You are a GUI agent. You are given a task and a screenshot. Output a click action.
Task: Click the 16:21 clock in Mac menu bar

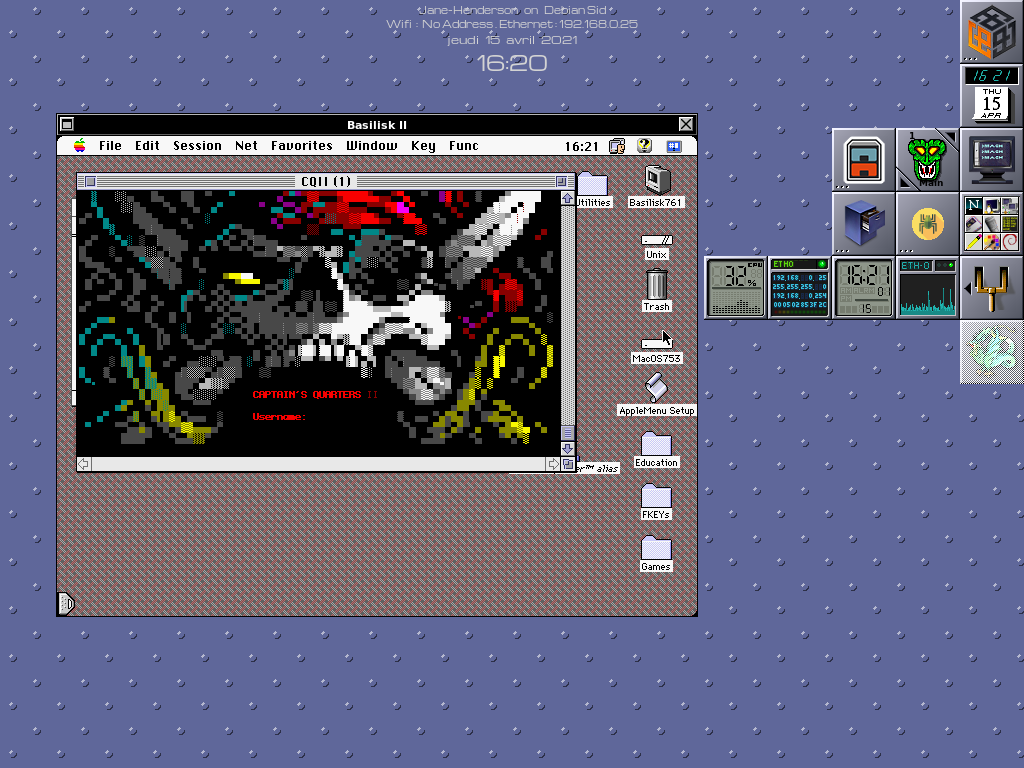[581, 146]
